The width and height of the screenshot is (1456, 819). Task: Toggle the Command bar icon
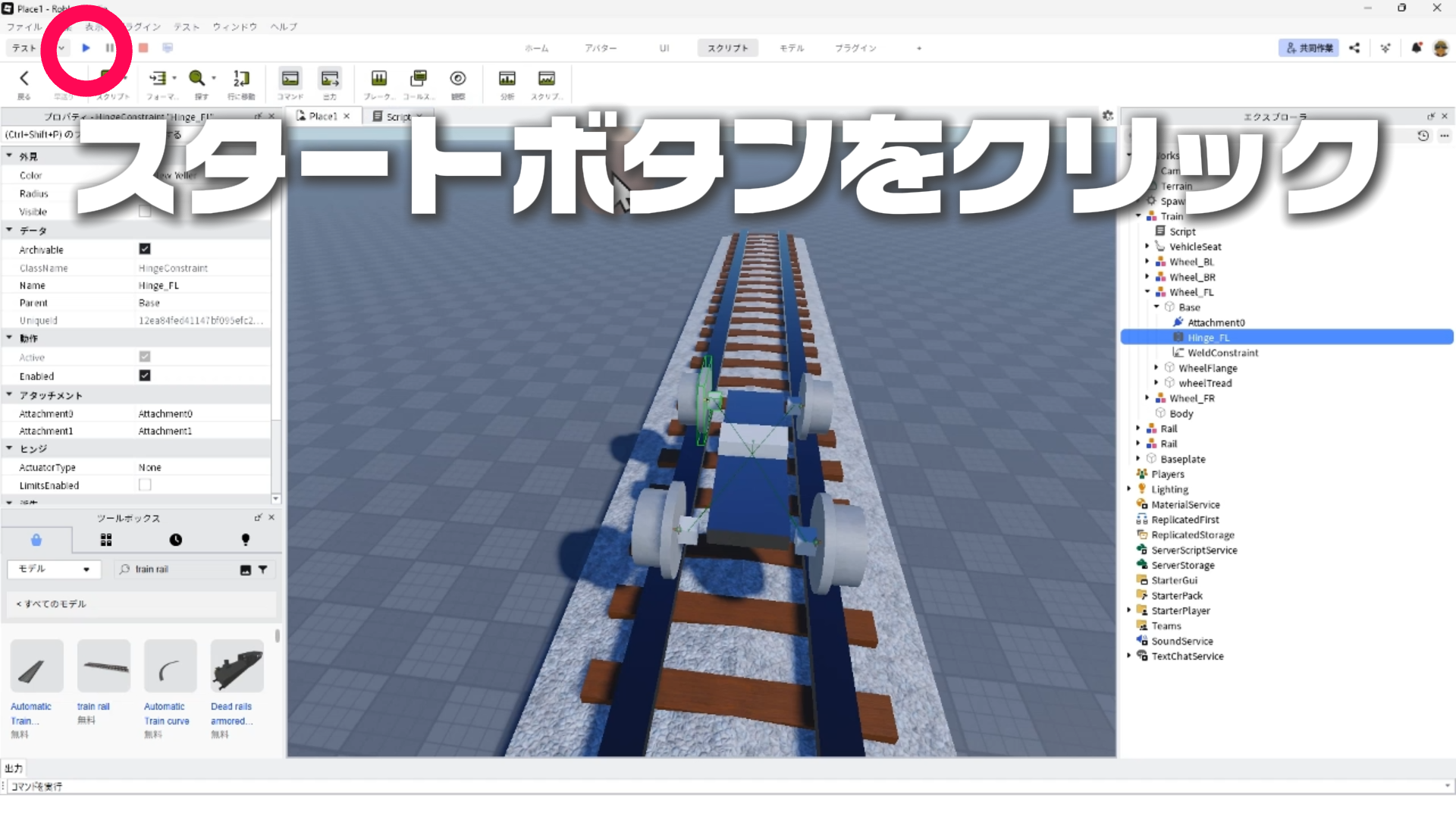click(x=290, y=78)
